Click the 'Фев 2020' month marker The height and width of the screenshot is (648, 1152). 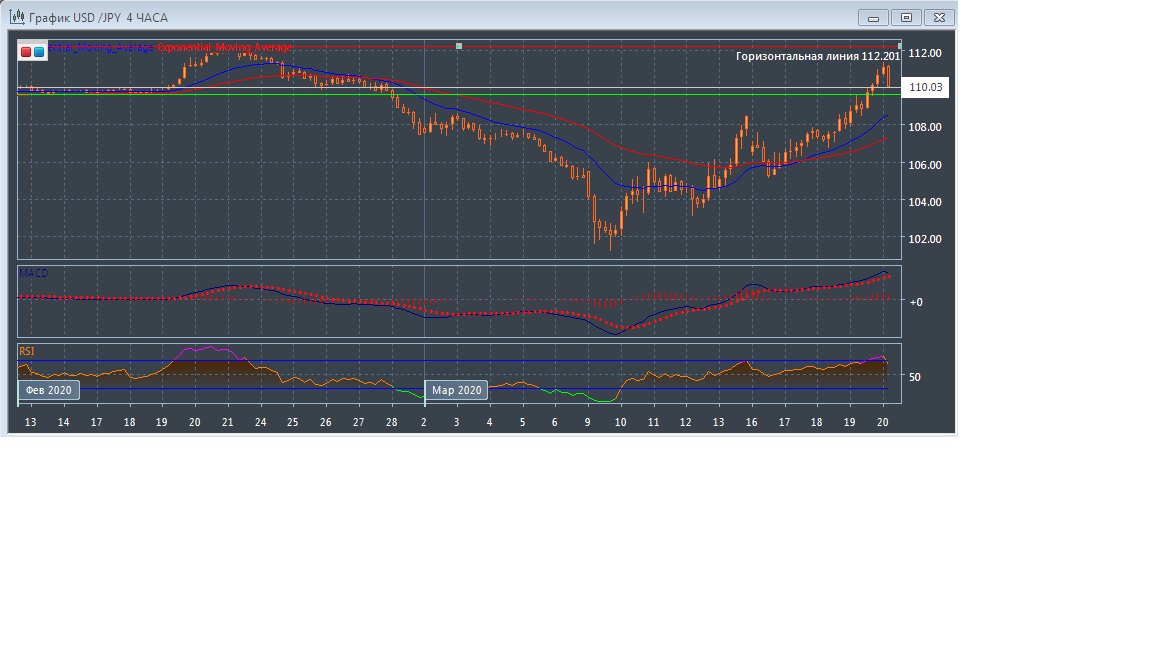click(x=48, y=390)
